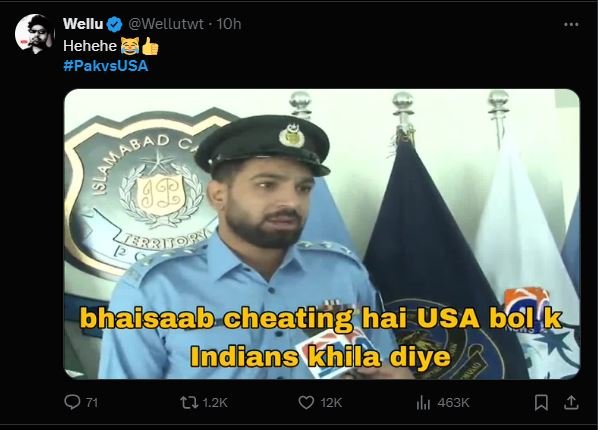Click the 71 replies count
Viewport: 598px width, 430px height.
click(92, 403)
